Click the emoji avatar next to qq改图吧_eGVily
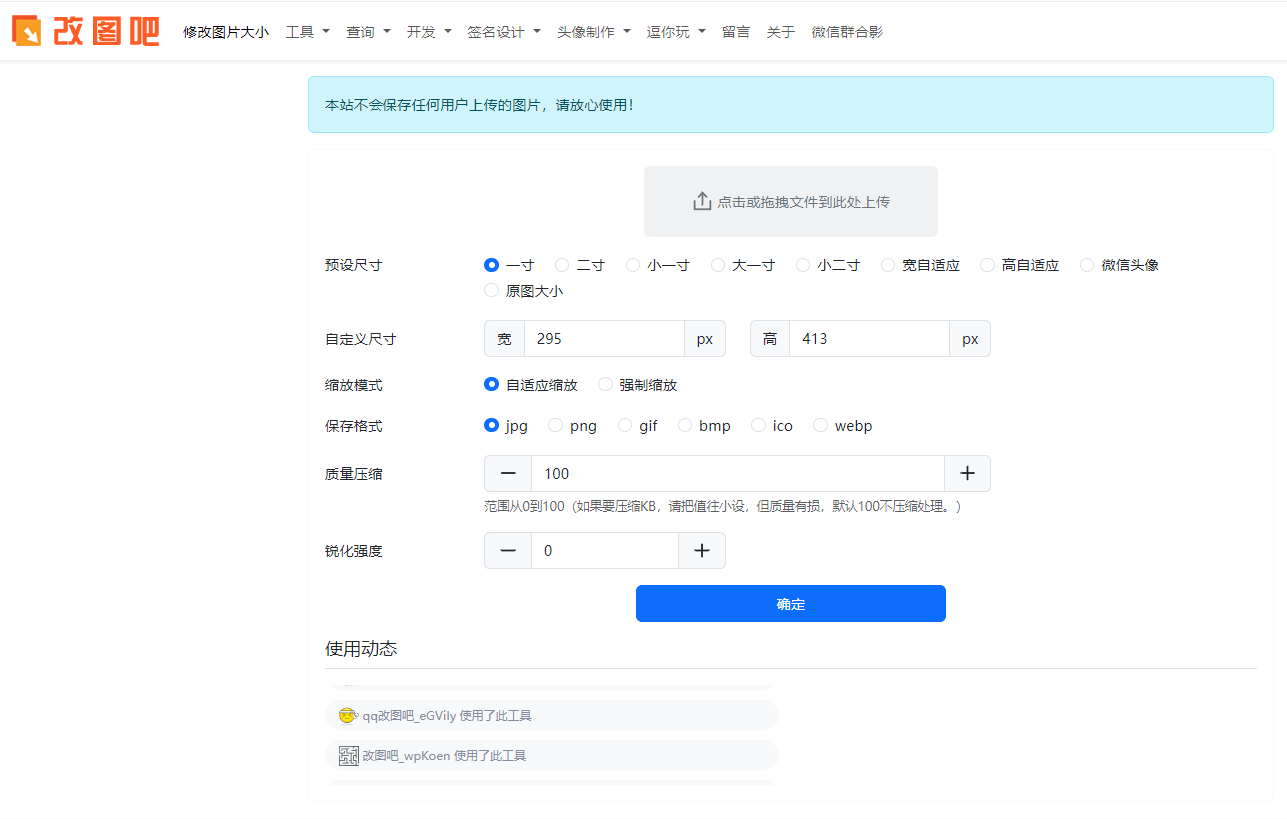 [x=347, y=715]
